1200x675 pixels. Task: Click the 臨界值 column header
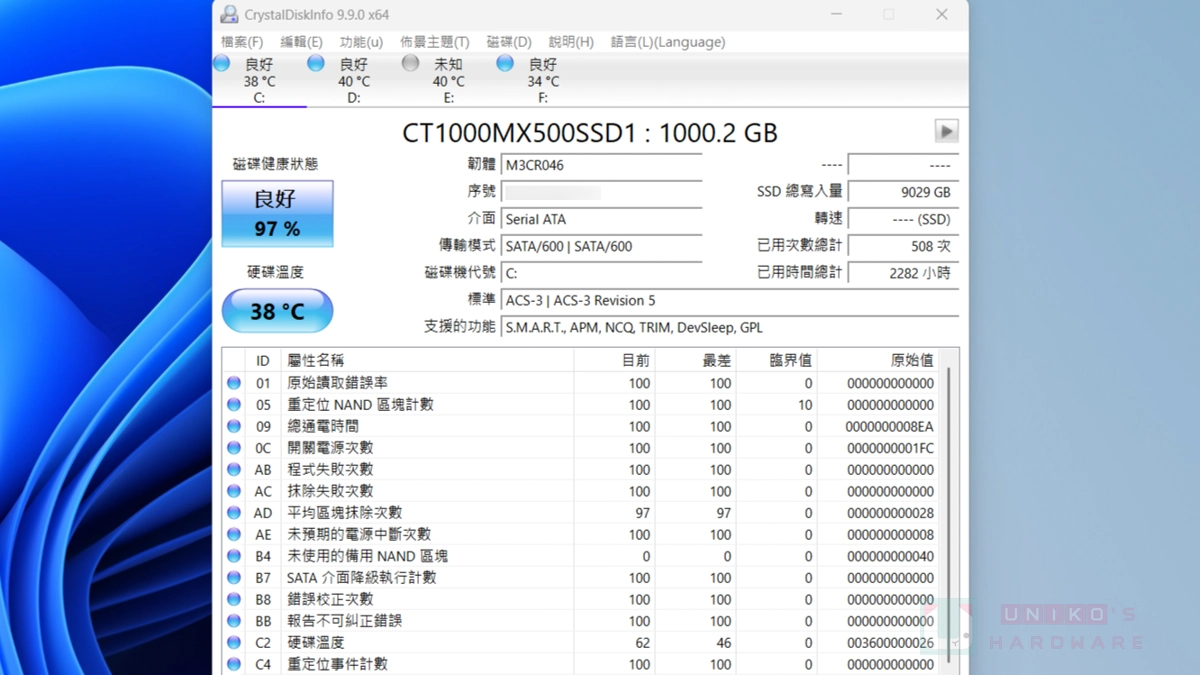click(x=777, y=360)
